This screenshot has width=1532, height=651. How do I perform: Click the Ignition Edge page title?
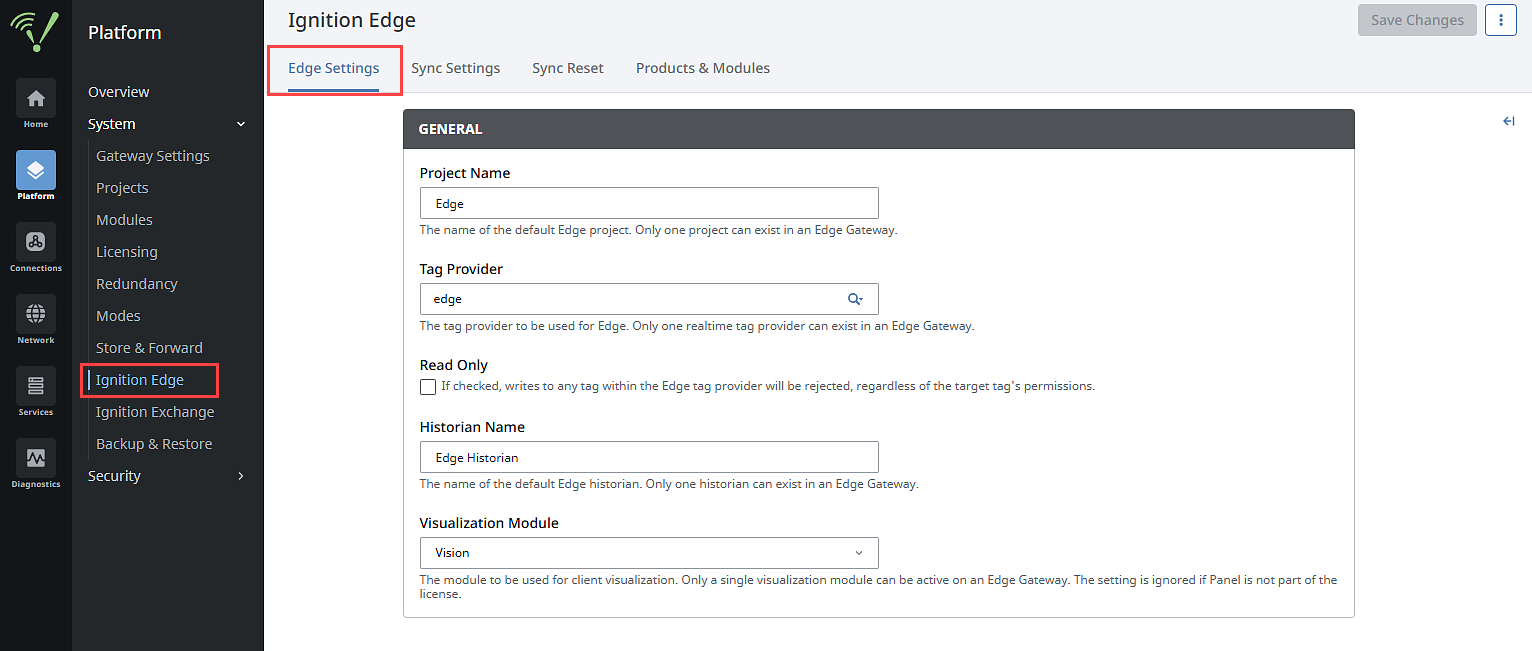[352, 20]
